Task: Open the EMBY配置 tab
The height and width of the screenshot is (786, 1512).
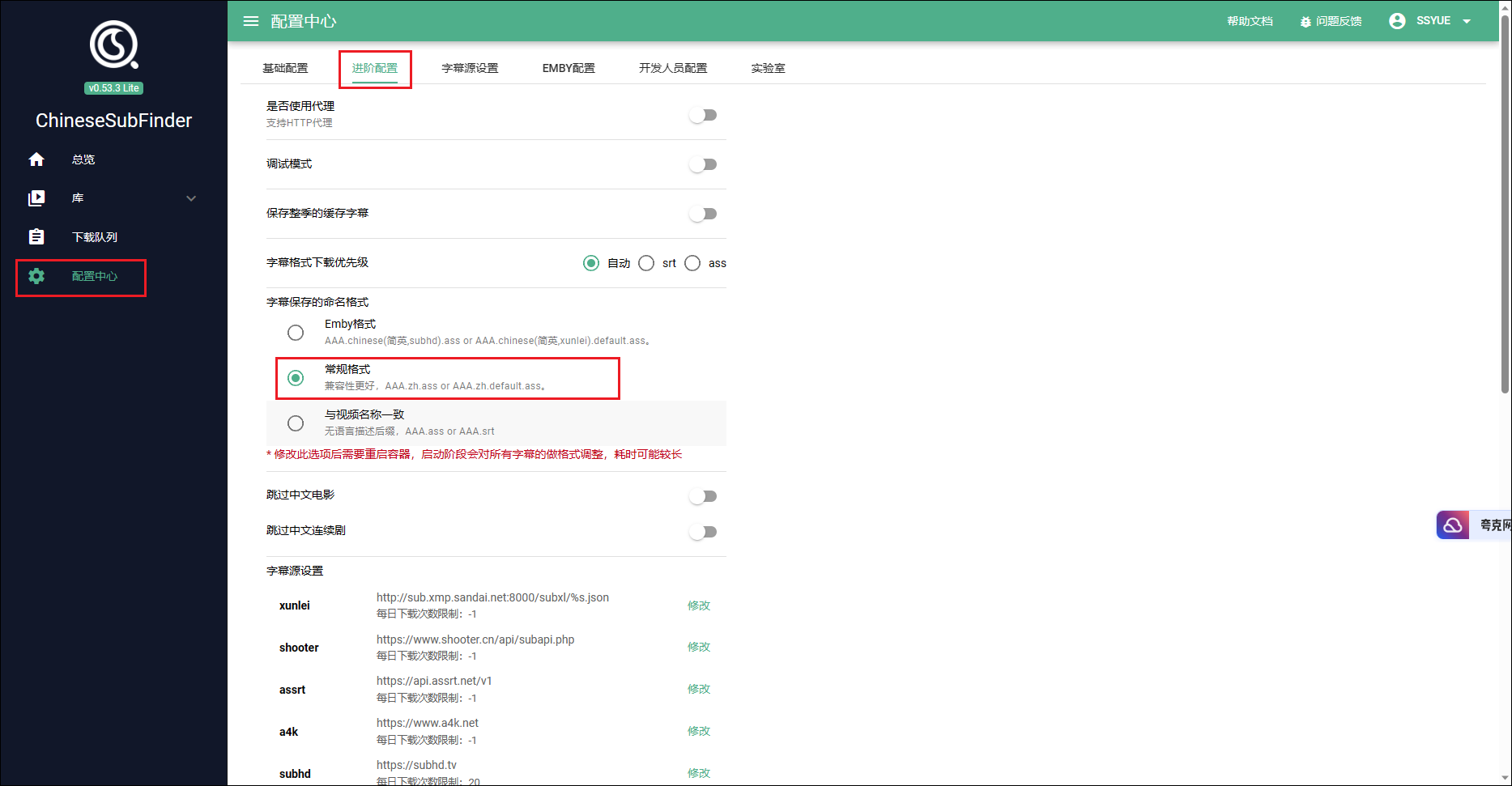Action: [569, 68]
